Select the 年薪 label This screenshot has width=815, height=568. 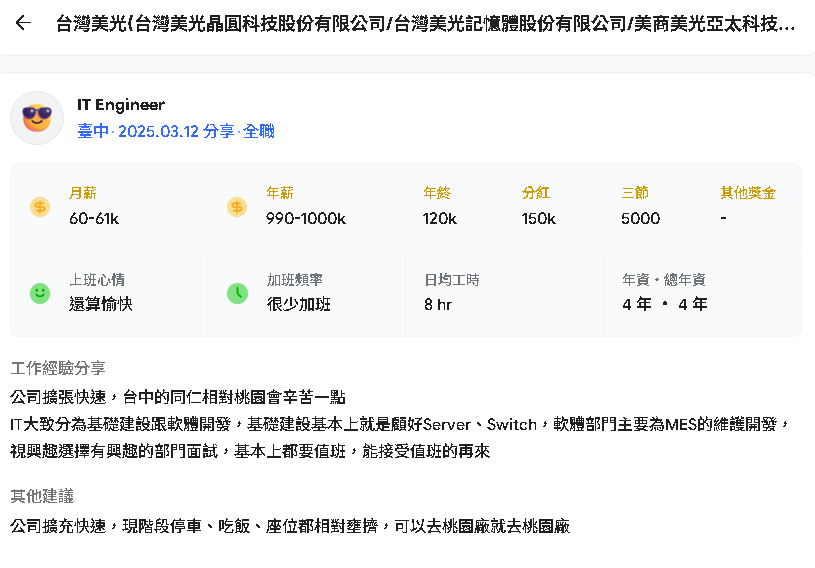point(280,193)
